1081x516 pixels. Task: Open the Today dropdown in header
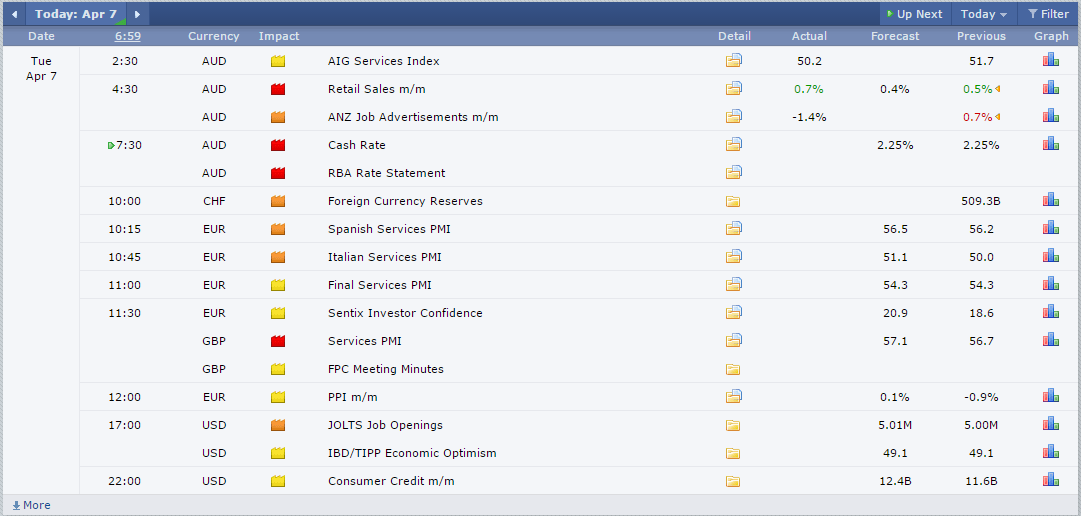(984, 14)
